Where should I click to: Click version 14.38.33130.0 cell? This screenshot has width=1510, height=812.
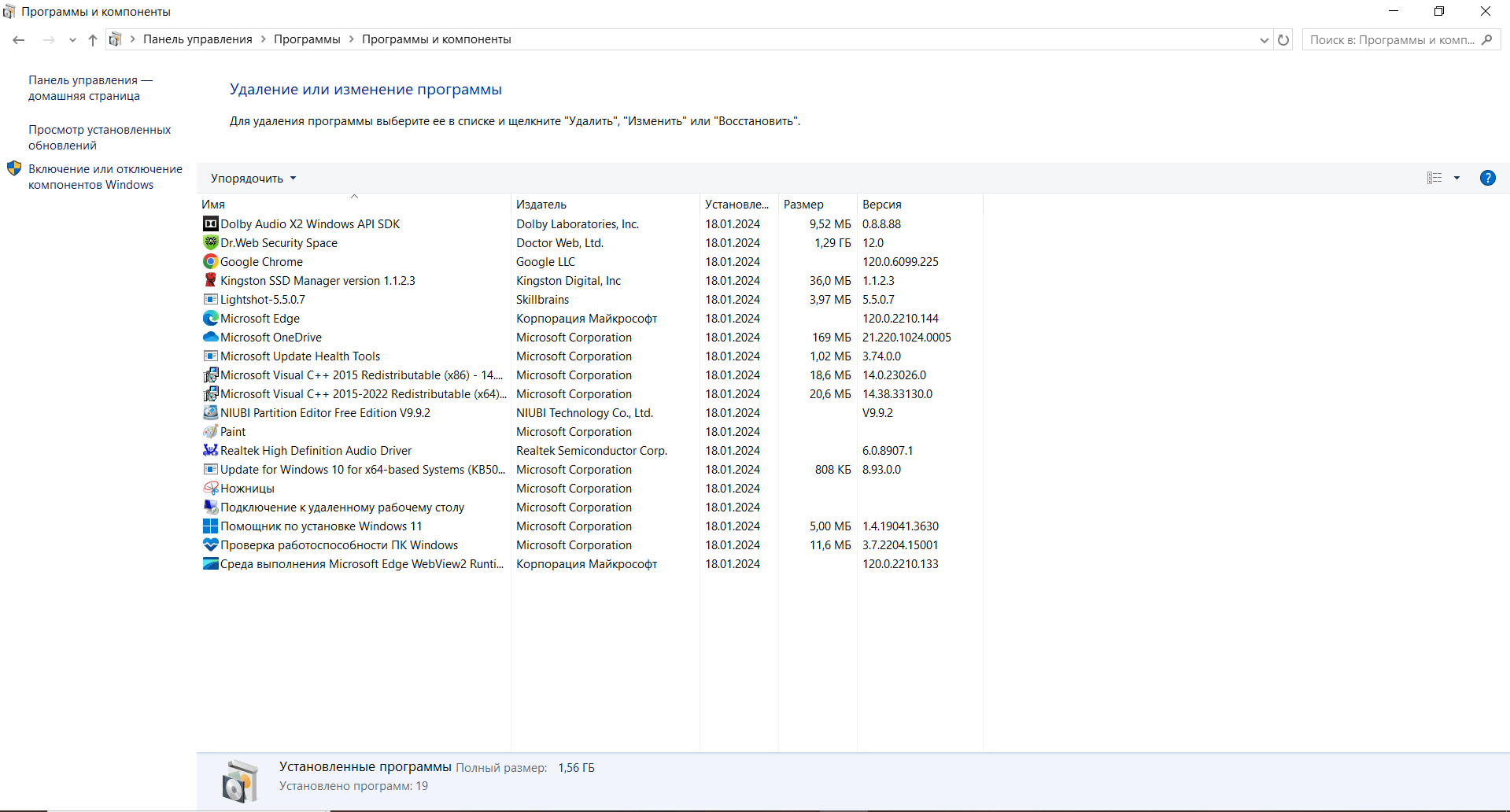[897, 394]
